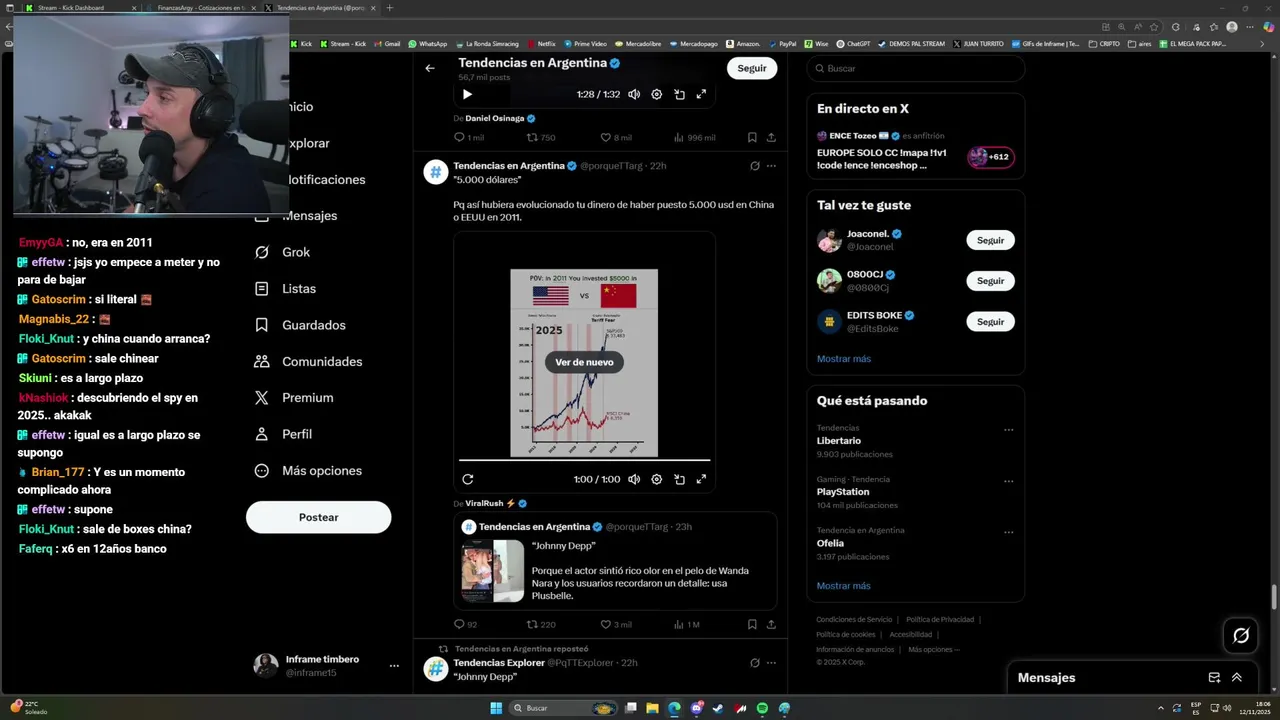
Task: Share the Daniel Osinaga video post
Action: click(771, 137)
